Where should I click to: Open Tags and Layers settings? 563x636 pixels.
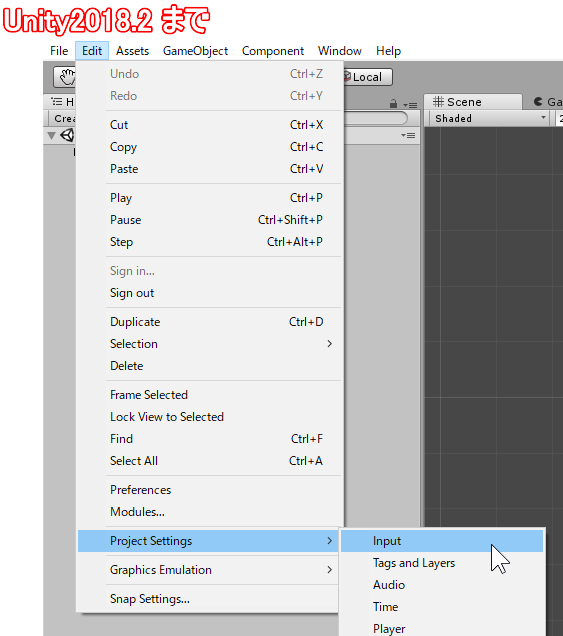click(442, 563)
